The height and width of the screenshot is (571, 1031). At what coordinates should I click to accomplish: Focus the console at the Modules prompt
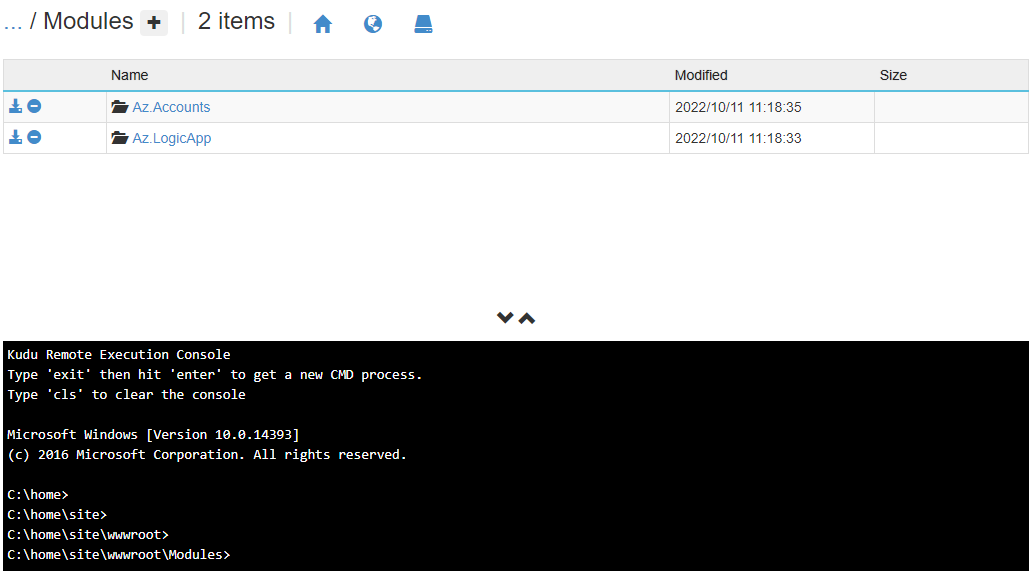click(x=400, y=554)
